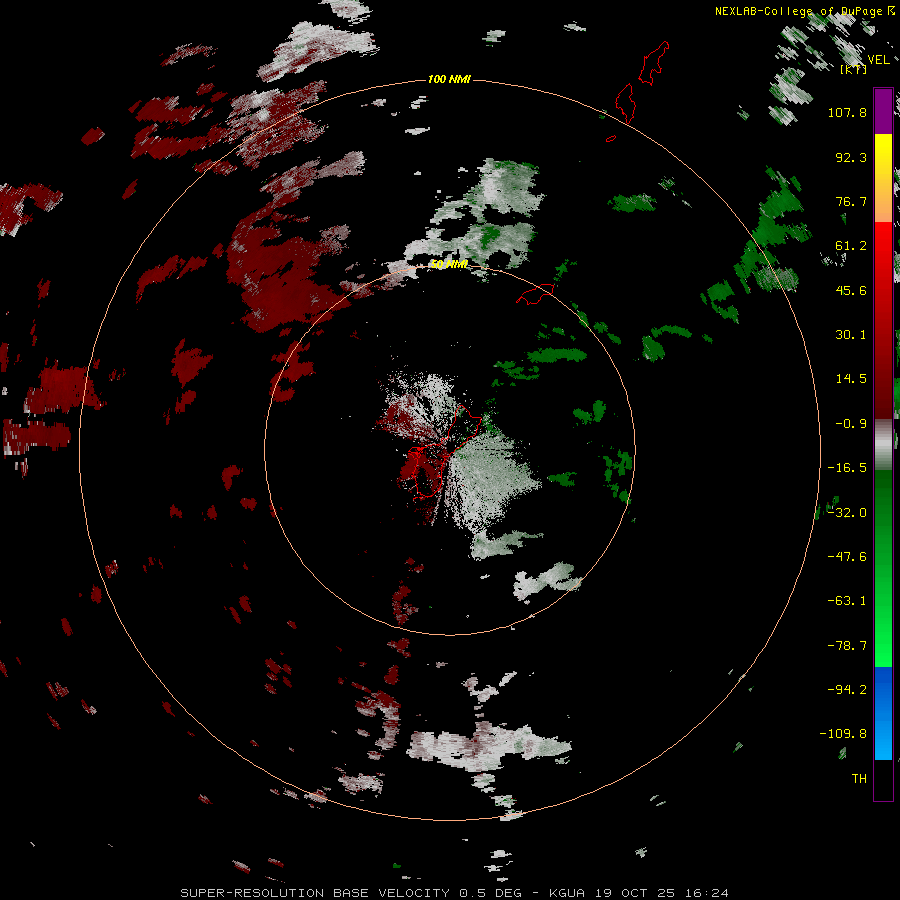Click the VEL label above the color scale
Image resolution: width=900 pixels, height=900 pixels.
click(879, 60)
